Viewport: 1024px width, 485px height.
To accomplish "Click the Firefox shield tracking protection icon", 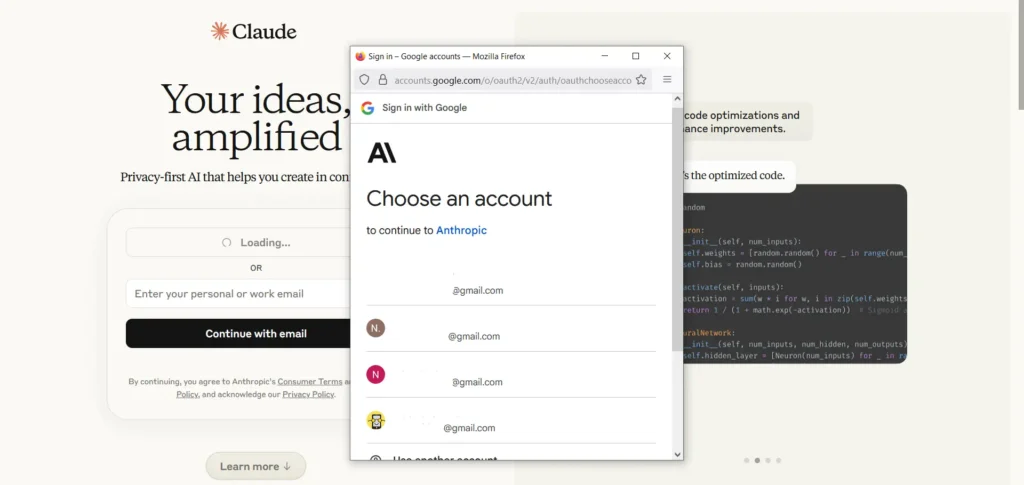I will pyautogui.click(x=364, y=80).
